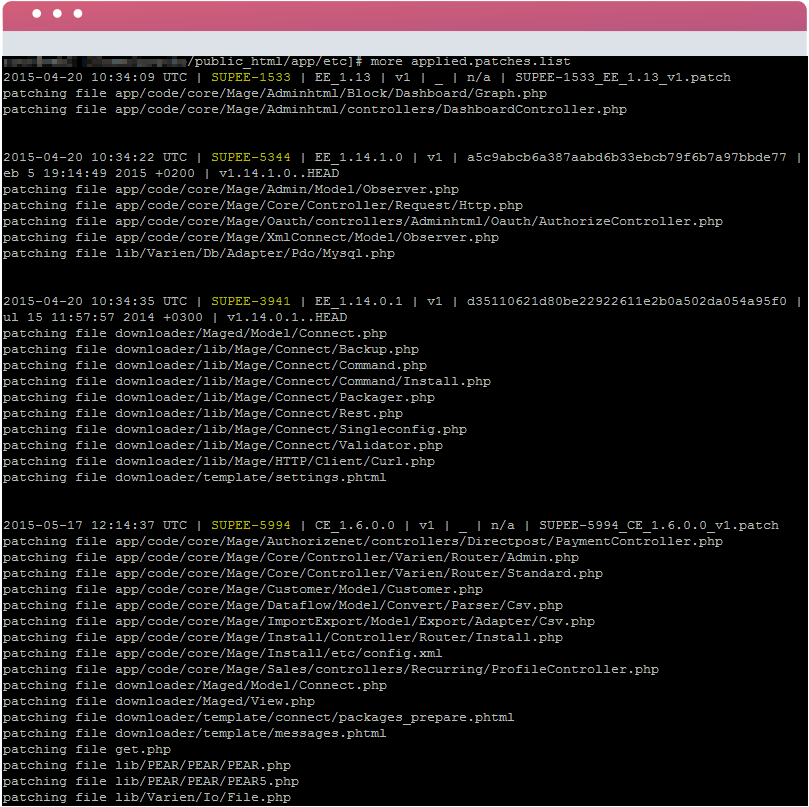Image resolution: width=809 pixels, height=807 pixels.
Task: Click the yellow minimize button on the title bar
Action: point(55,13)
